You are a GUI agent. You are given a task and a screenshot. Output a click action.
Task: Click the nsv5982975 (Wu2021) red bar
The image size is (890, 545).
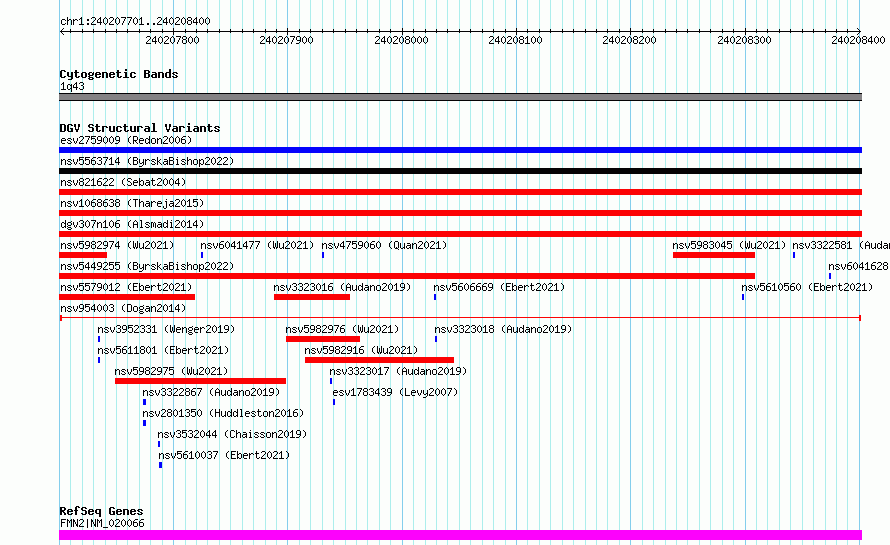(200, 381)
